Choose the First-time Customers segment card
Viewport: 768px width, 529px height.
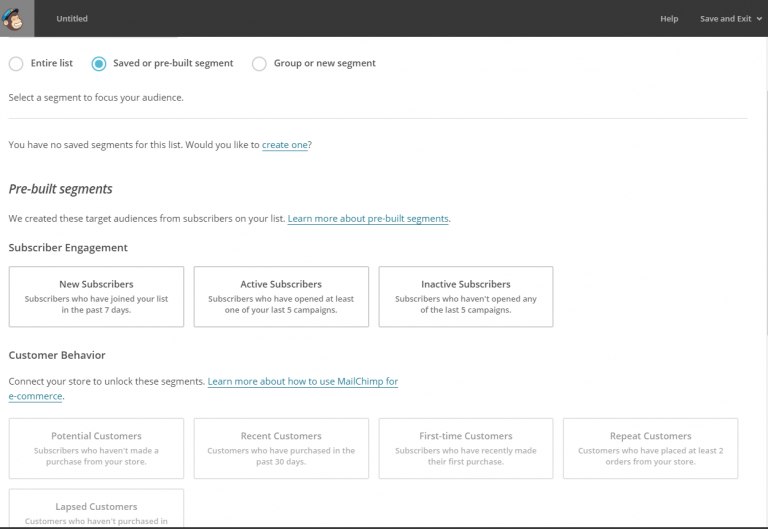[466, 448]
